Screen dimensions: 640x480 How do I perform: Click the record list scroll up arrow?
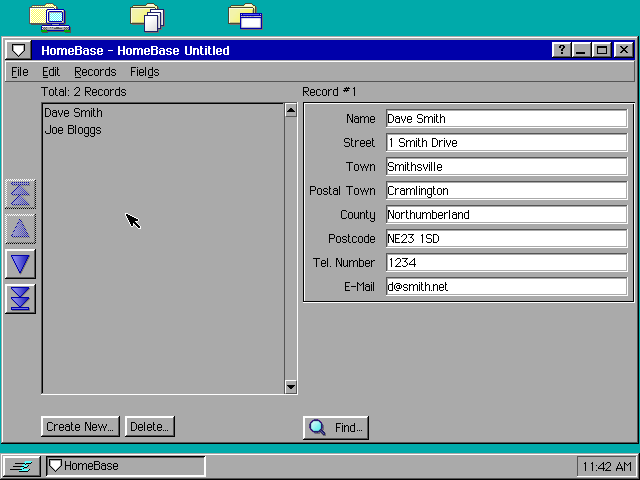tap(291, 111)
